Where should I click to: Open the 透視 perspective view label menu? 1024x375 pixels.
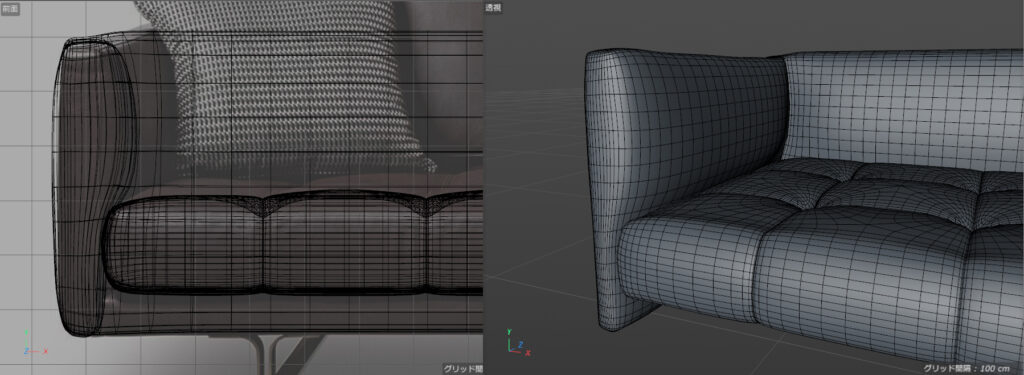tap(493, 8)
